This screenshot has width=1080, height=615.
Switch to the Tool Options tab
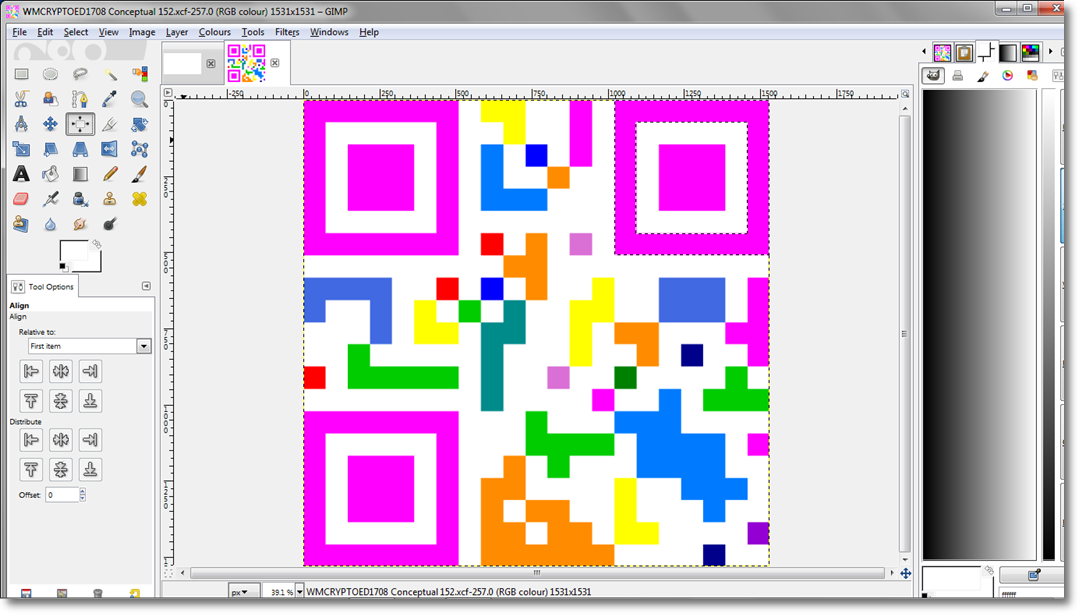(43, 286)
